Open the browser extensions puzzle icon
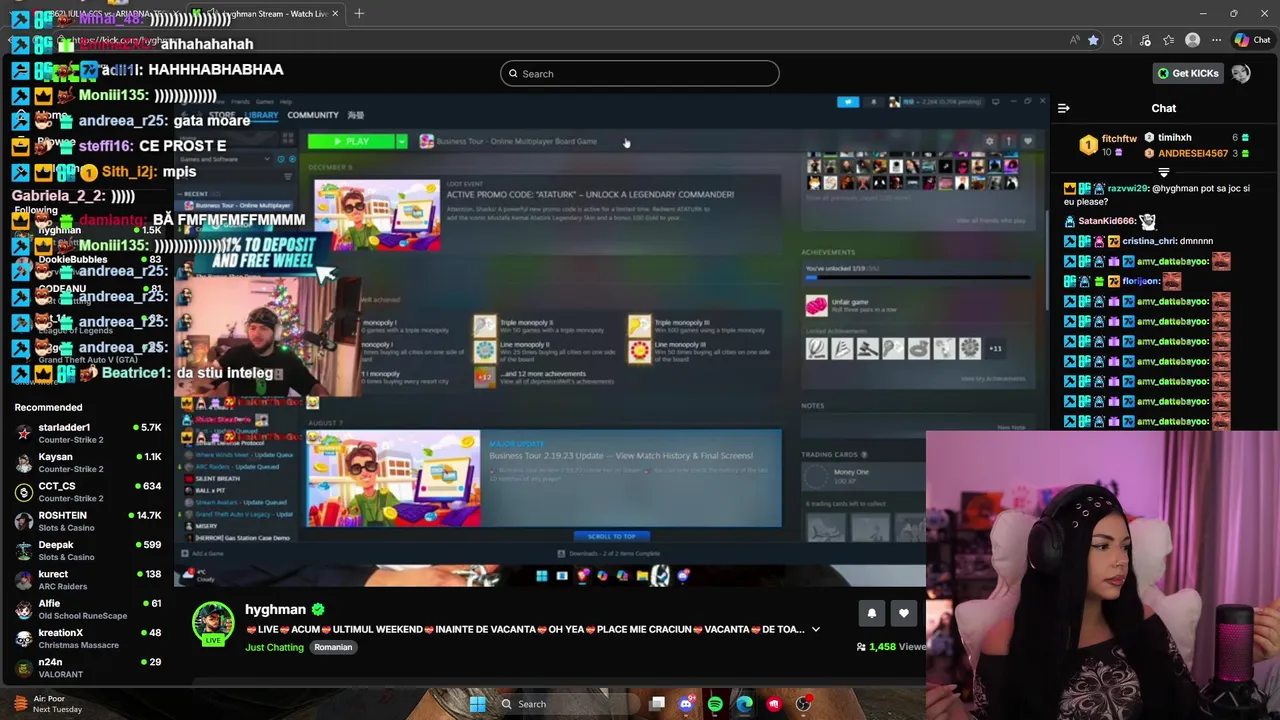Image resolution: width=1280 pixels, height=720 pixels. (x=1118, y=40)
